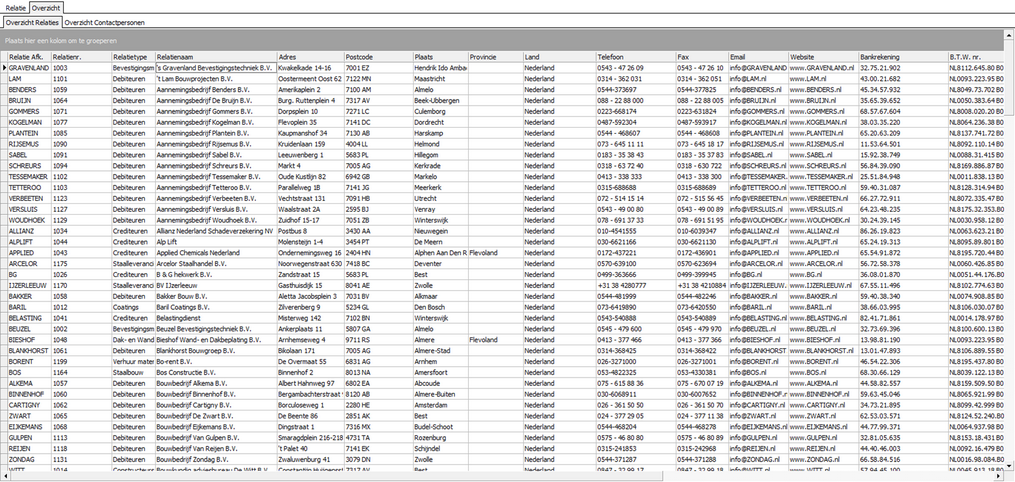
Task: Click the address Kaupmanshof 34
Action: (x=310, y=133)
